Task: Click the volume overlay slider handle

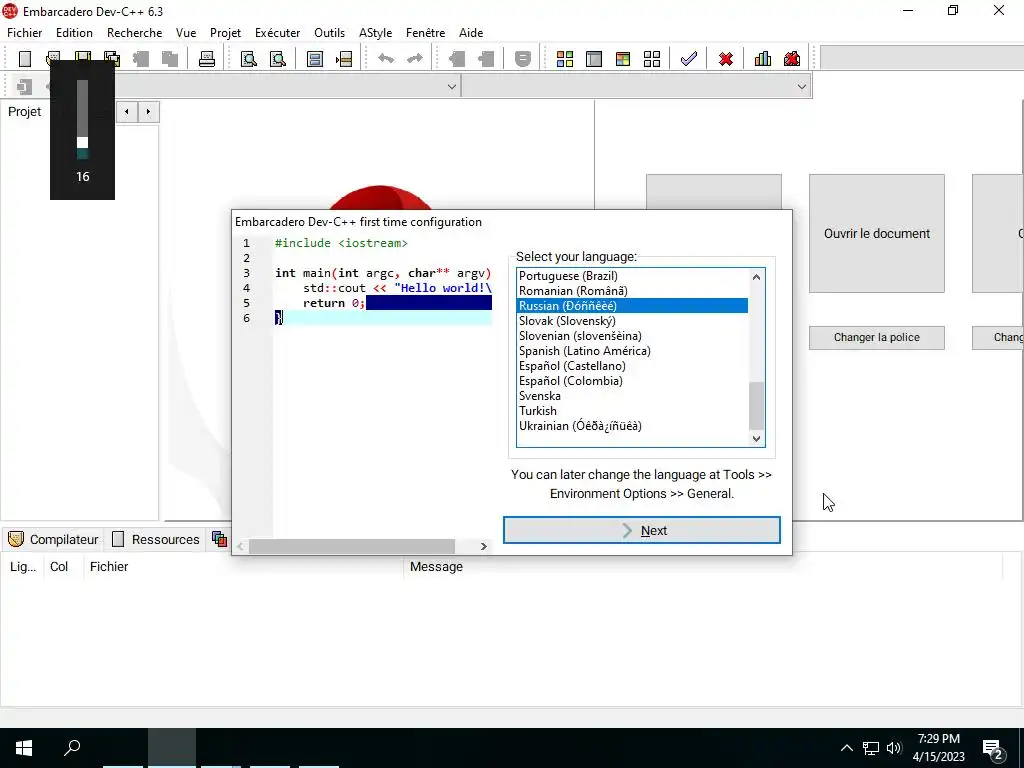Action: (82, 142)
